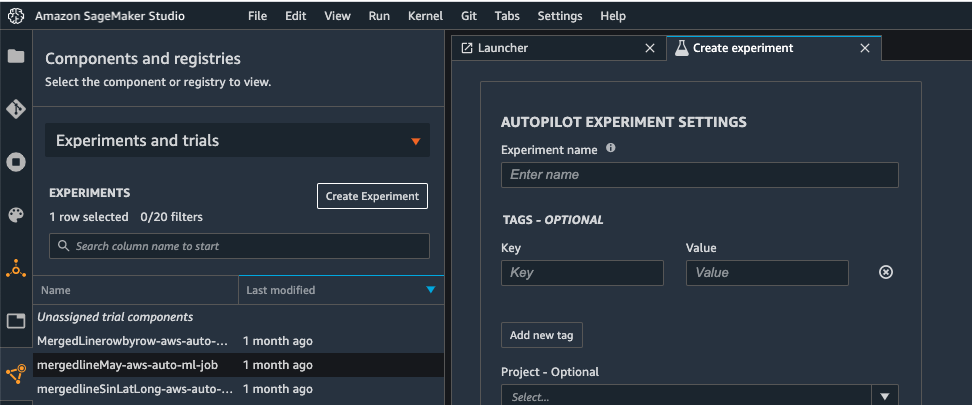The height and width of the screenshot is (405, 972).
Task: Click the info icon beside Experiment name
Action: point(611,148)
